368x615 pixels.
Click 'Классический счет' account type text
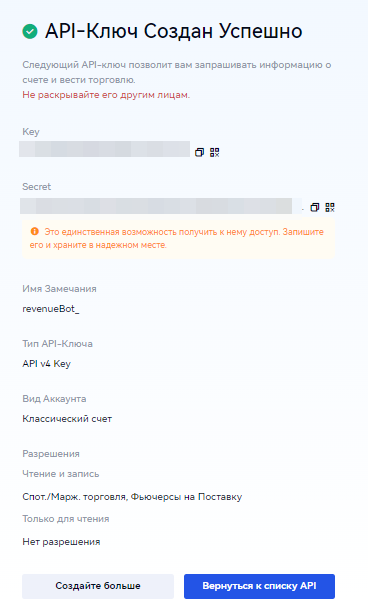(67, 419)
